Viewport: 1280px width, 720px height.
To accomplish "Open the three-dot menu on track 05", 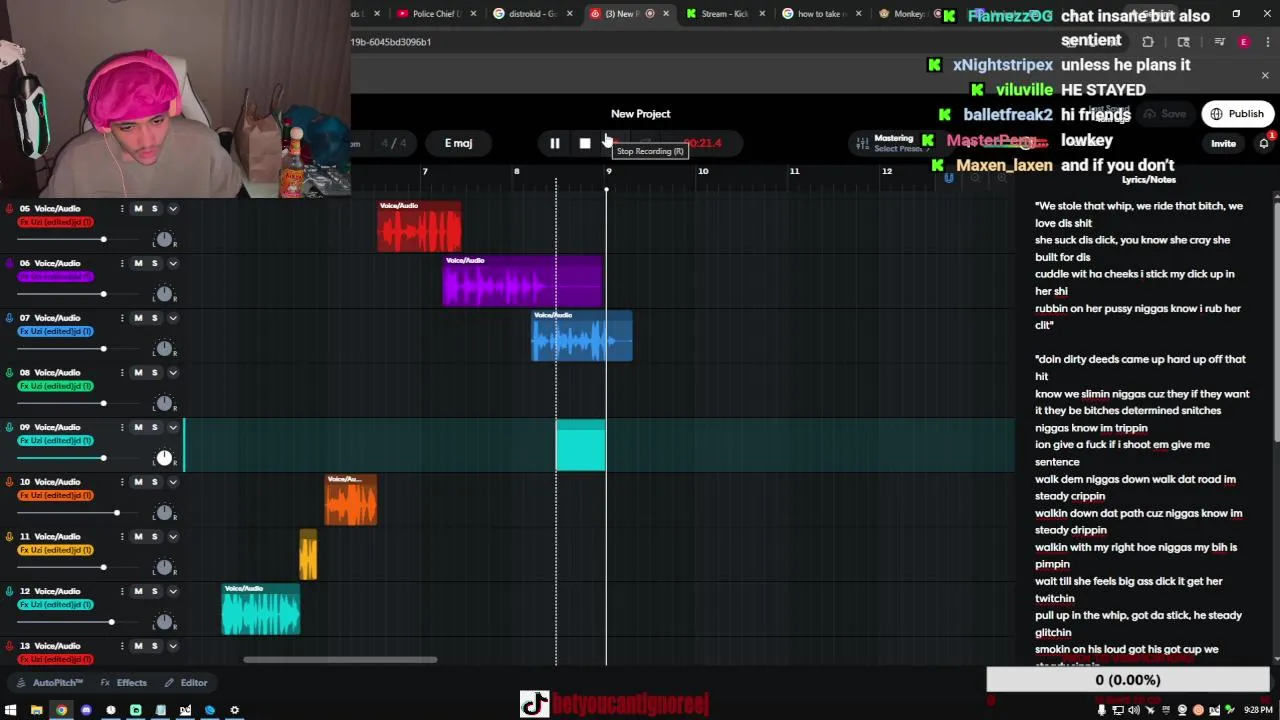I will (x=122, y=209).
